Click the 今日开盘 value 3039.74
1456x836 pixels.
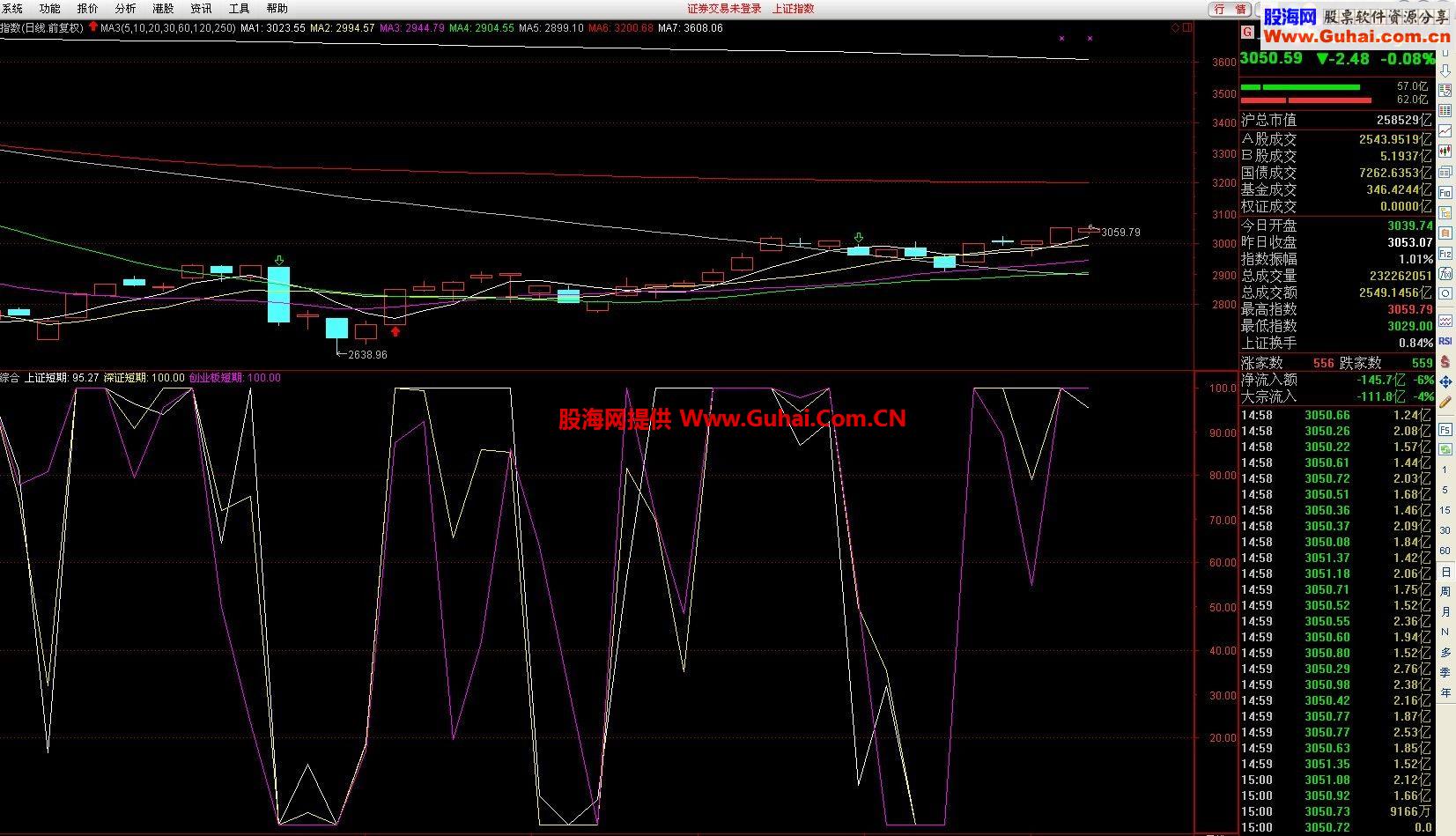click(1410, 226)
